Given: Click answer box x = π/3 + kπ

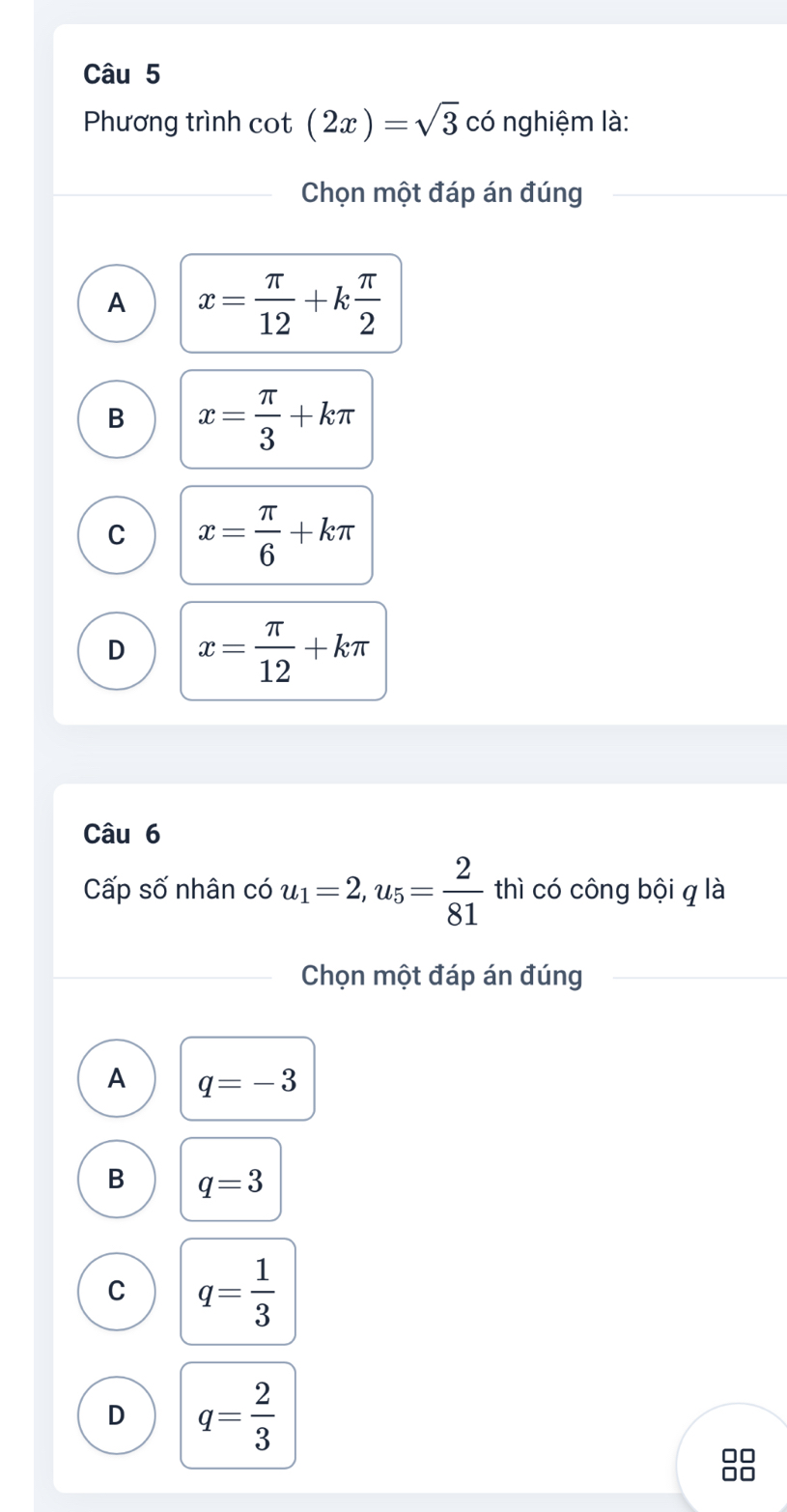Looking at the screenshot, I should point(276,419).
